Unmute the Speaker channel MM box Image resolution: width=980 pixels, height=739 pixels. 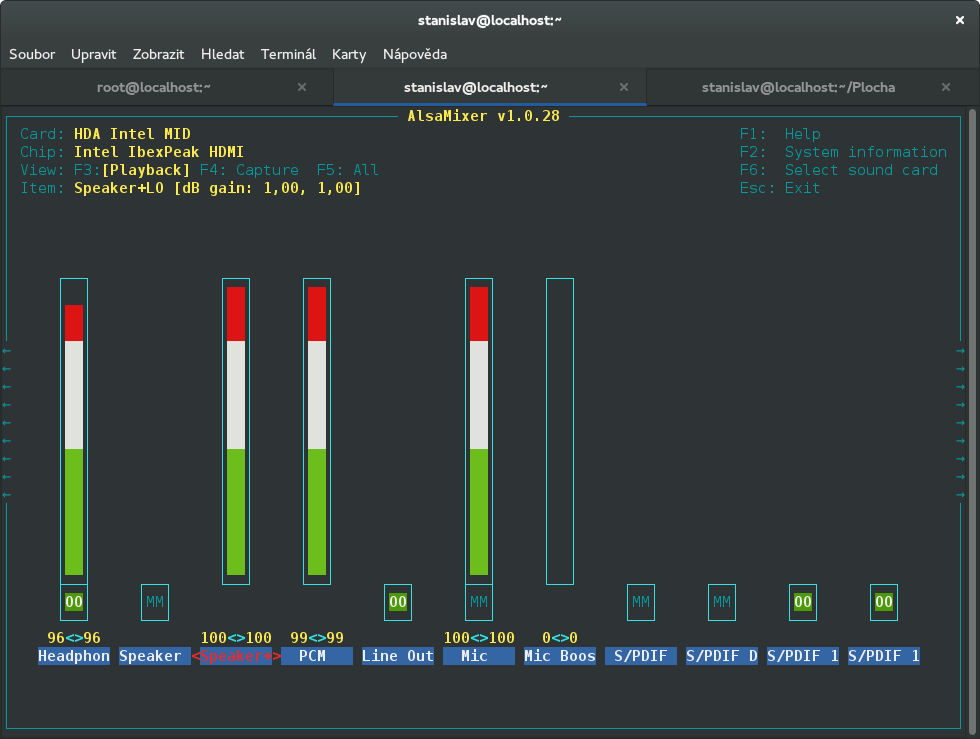pyautogui.click(x=155, y=602)
